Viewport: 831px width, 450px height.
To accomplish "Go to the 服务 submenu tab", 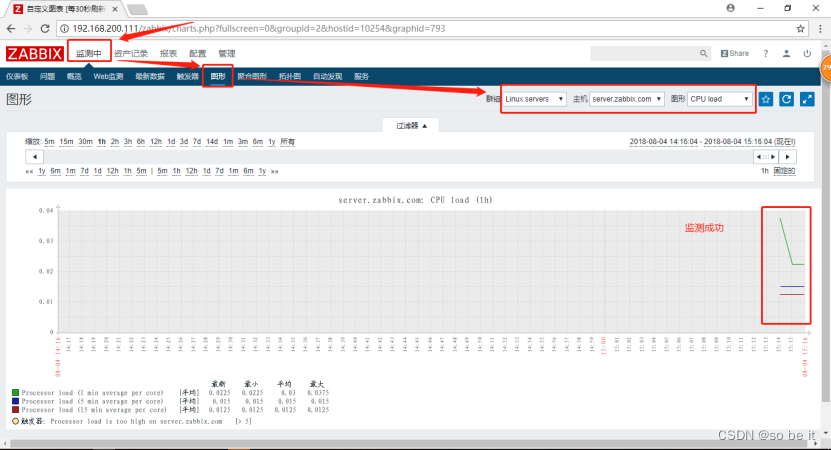I will tap(361, 76).
